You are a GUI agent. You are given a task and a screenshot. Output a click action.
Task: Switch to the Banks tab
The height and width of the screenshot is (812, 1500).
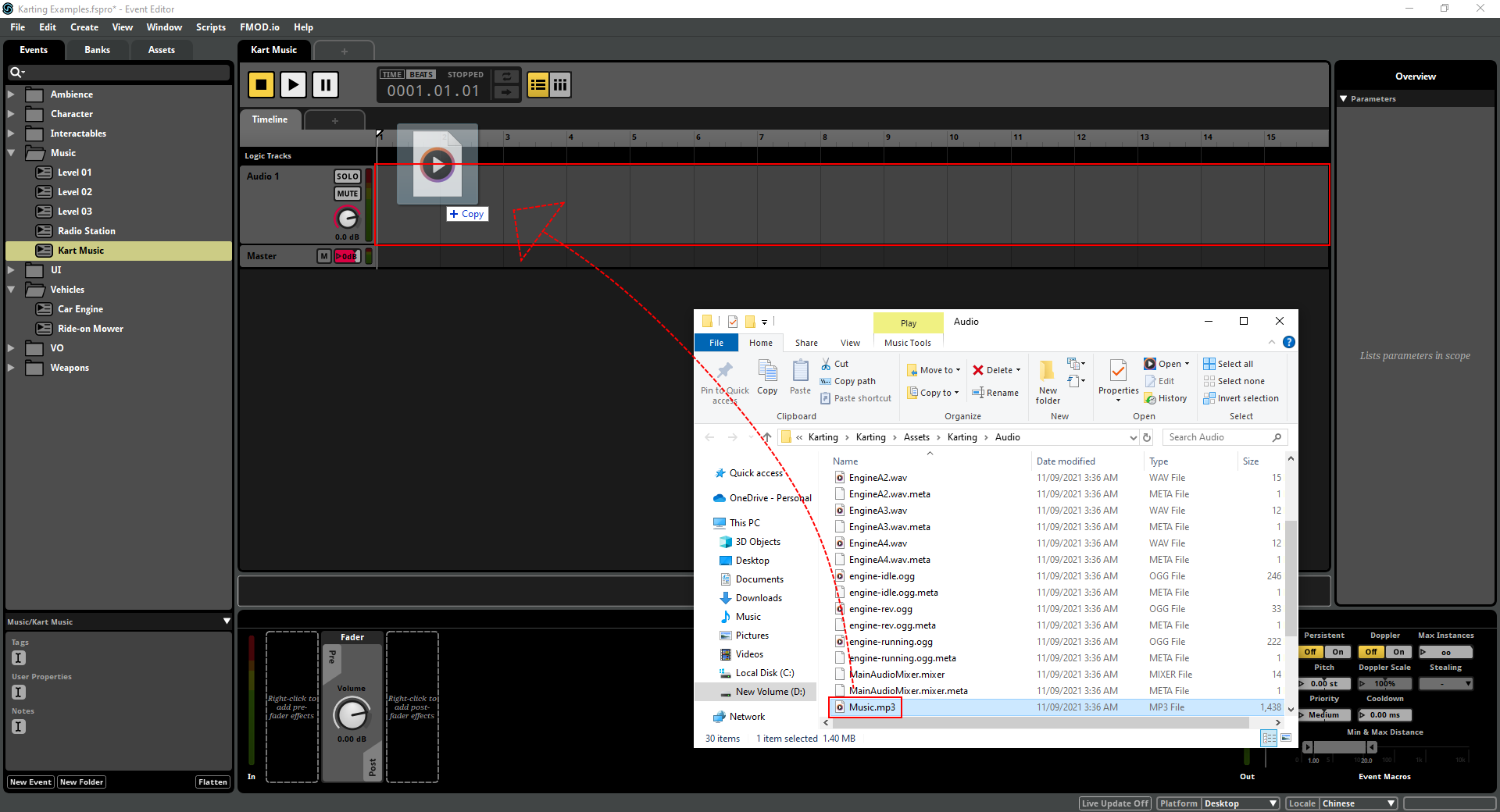point(97,50)
